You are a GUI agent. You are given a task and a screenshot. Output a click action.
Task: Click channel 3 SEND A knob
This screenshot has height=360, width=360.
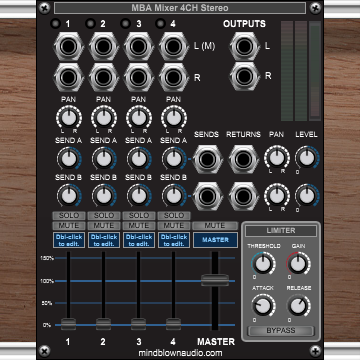(x=139, y=159)
